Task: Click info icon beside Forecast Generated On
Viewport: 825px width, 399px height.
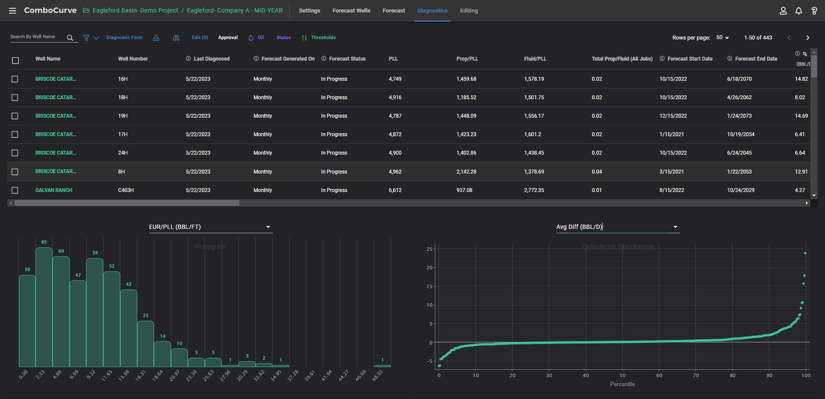Action: pyautogui.click(x=256, y=59)
